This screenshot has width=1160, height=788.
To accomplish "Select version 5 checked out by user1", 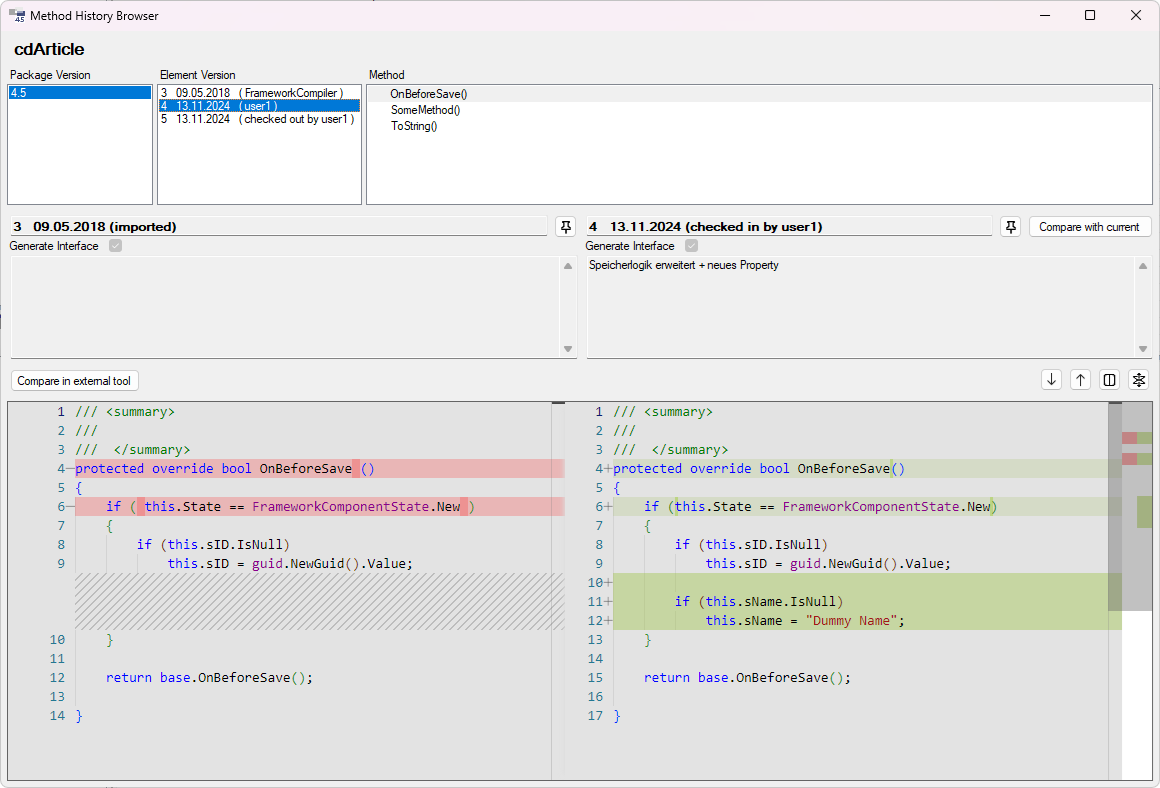I will (x=260, y=119).
